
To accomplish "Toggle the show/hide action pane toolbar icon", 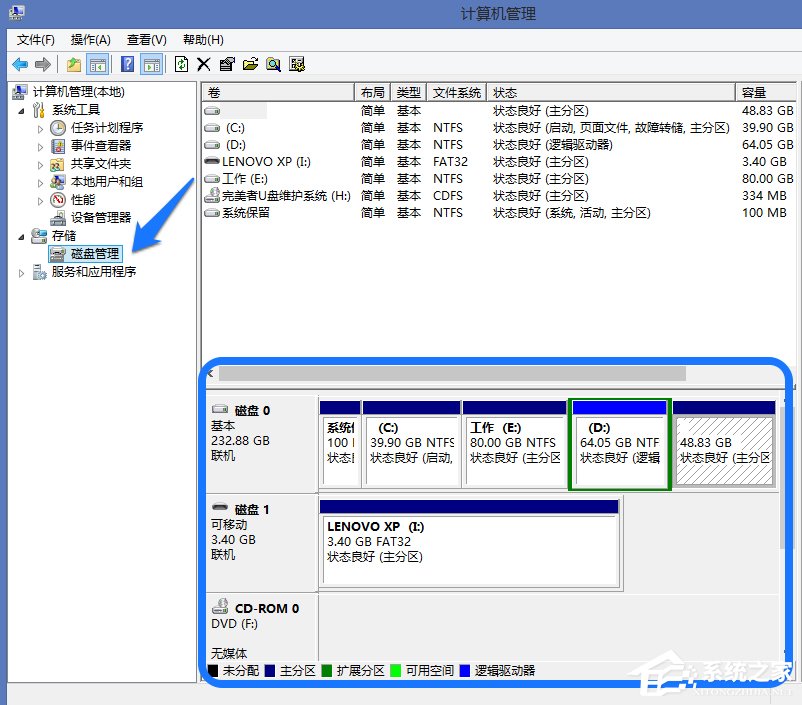I will coord(152,64).
